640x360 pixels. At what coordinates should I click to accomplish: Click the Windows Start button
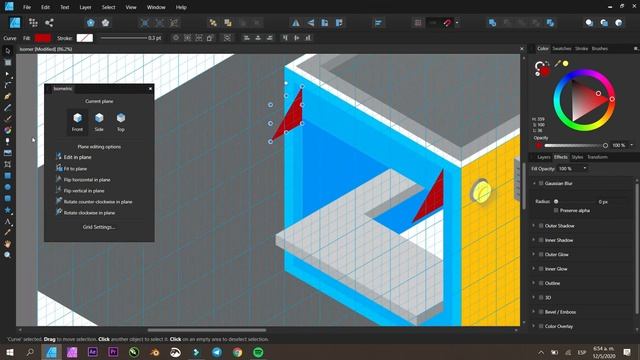coord(9,352)
